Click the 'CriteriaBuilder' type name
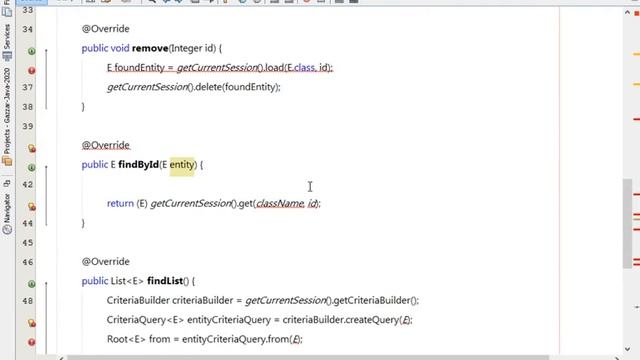Screen dimensions: 640x360 pyautogui.click(x=138, y=300)
